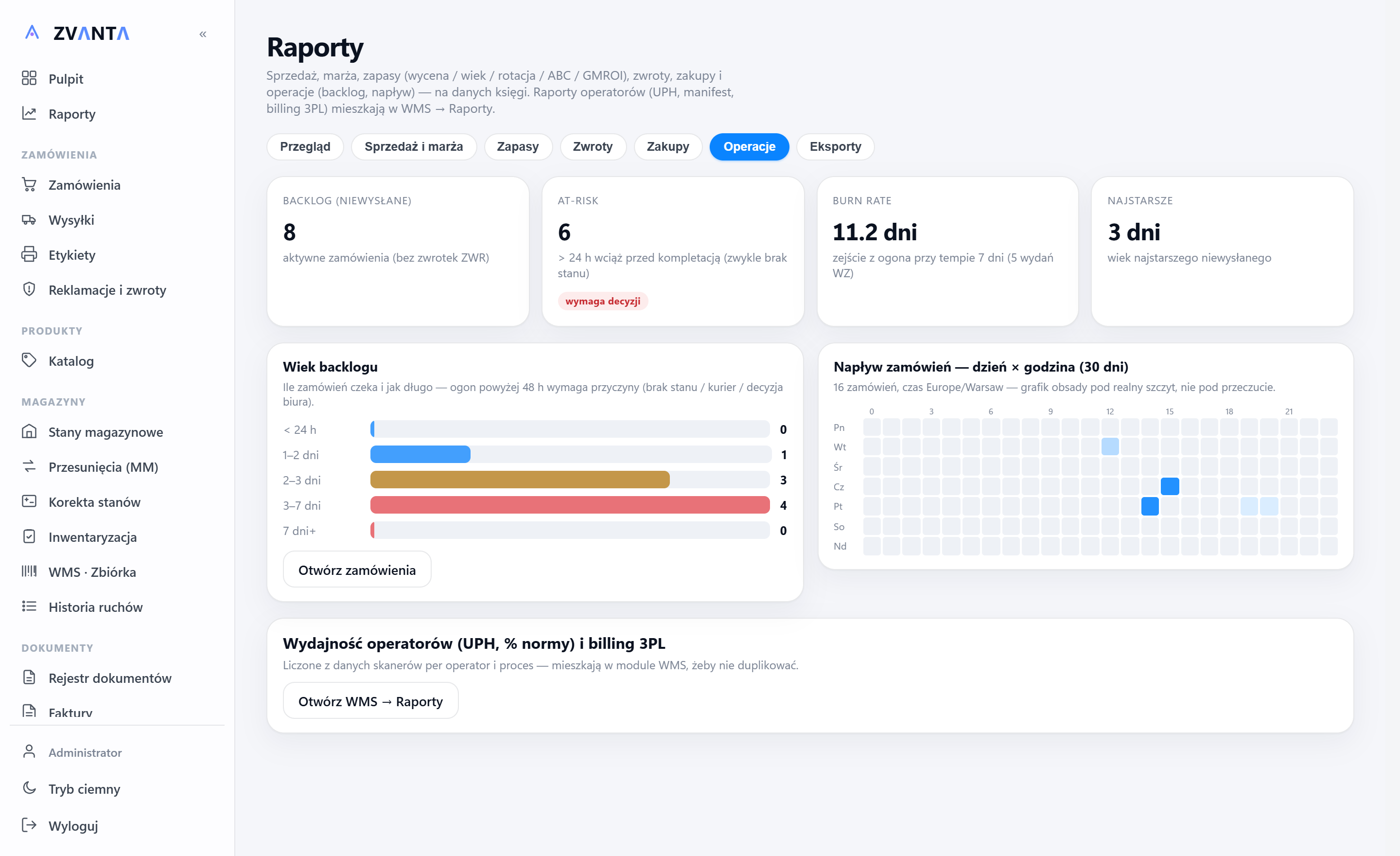Log out using the Wyloguj icon
This screenshot has height=856, width=1400.
click(29, 825)
